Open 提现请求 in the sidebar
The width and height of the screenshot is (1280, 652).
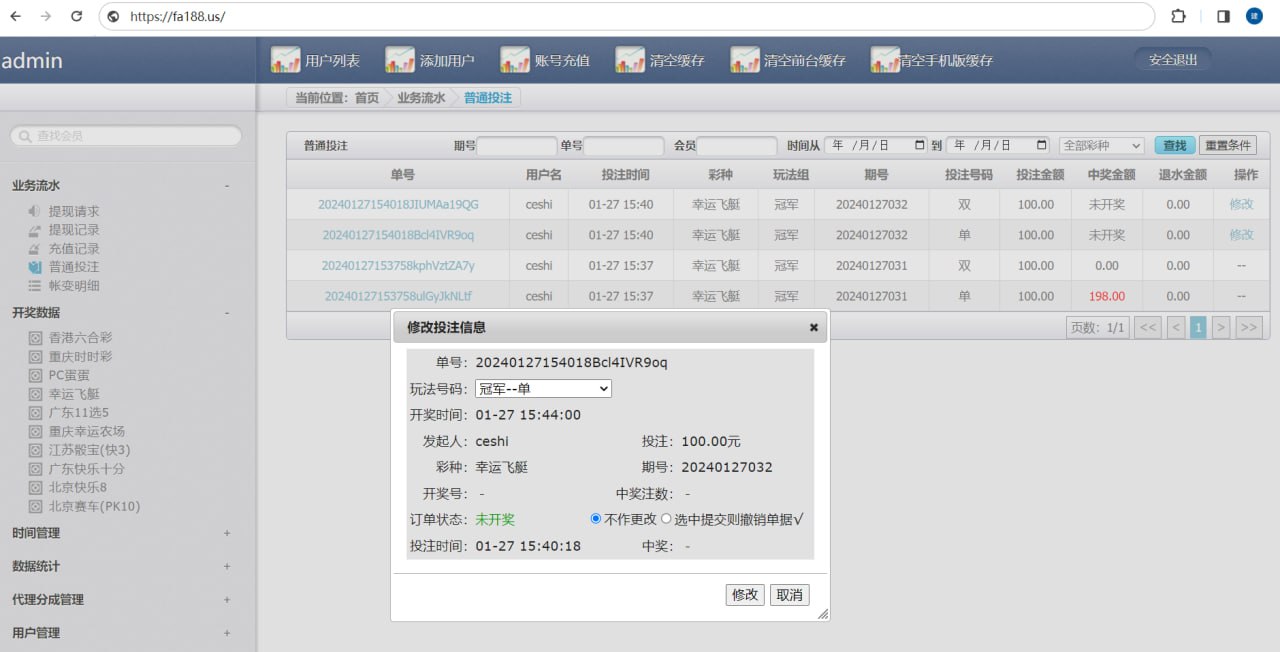pos(74,212)
